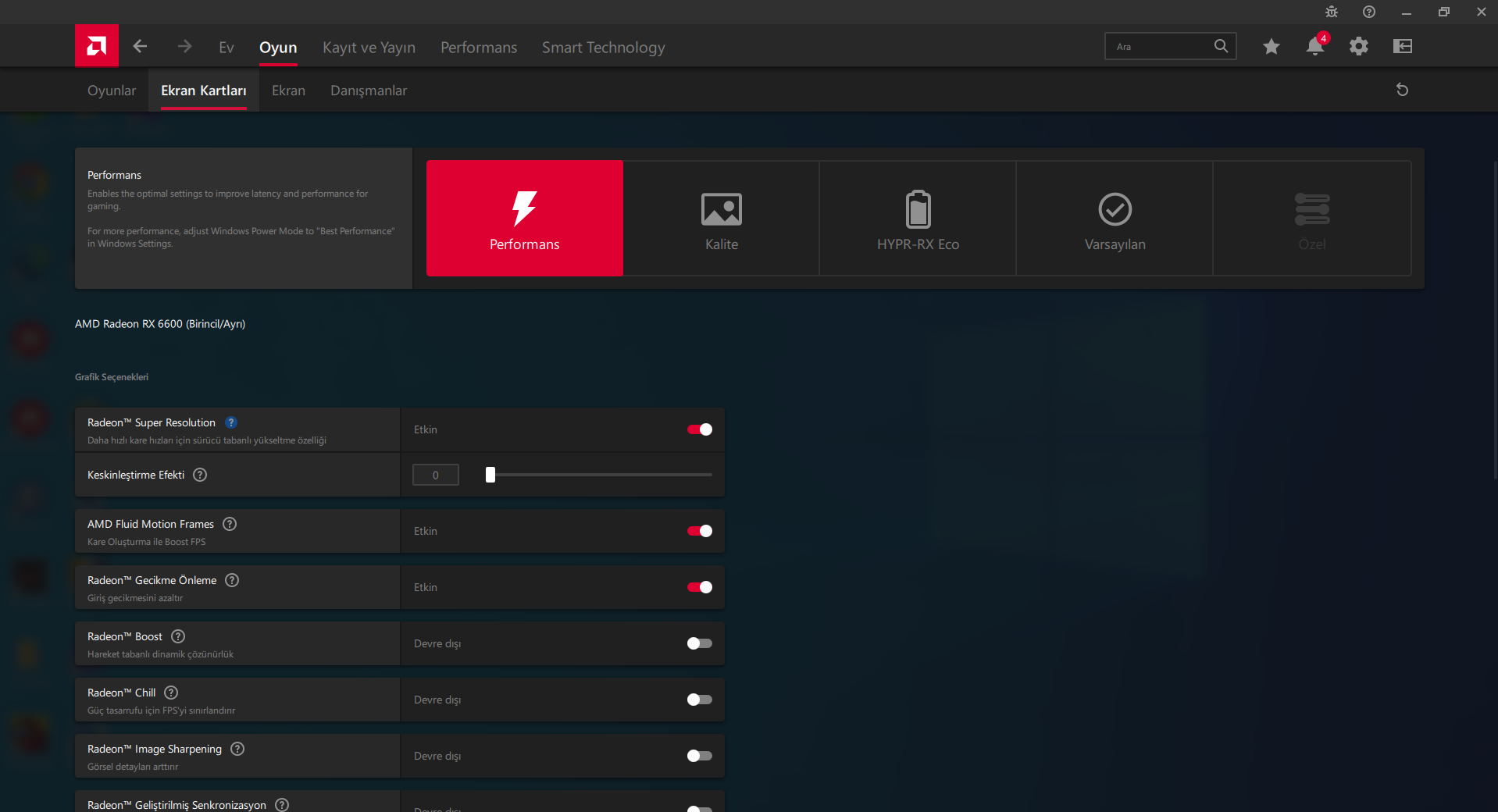Show help for Radeon Chill
This screenshot has height=812, width=1498.
171,693
